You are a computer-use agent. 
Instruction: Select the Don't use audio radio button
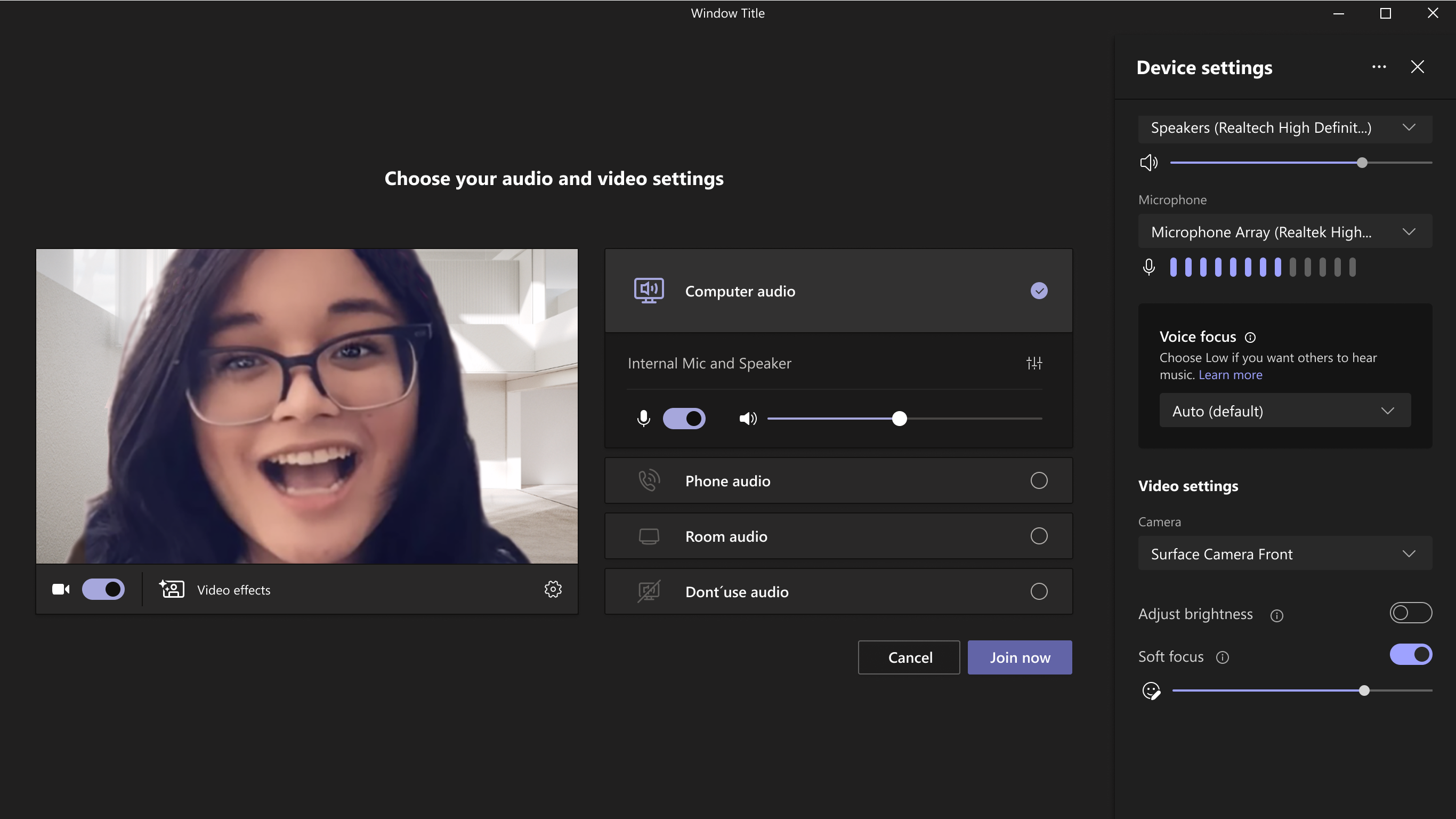tap(1039, 592)
